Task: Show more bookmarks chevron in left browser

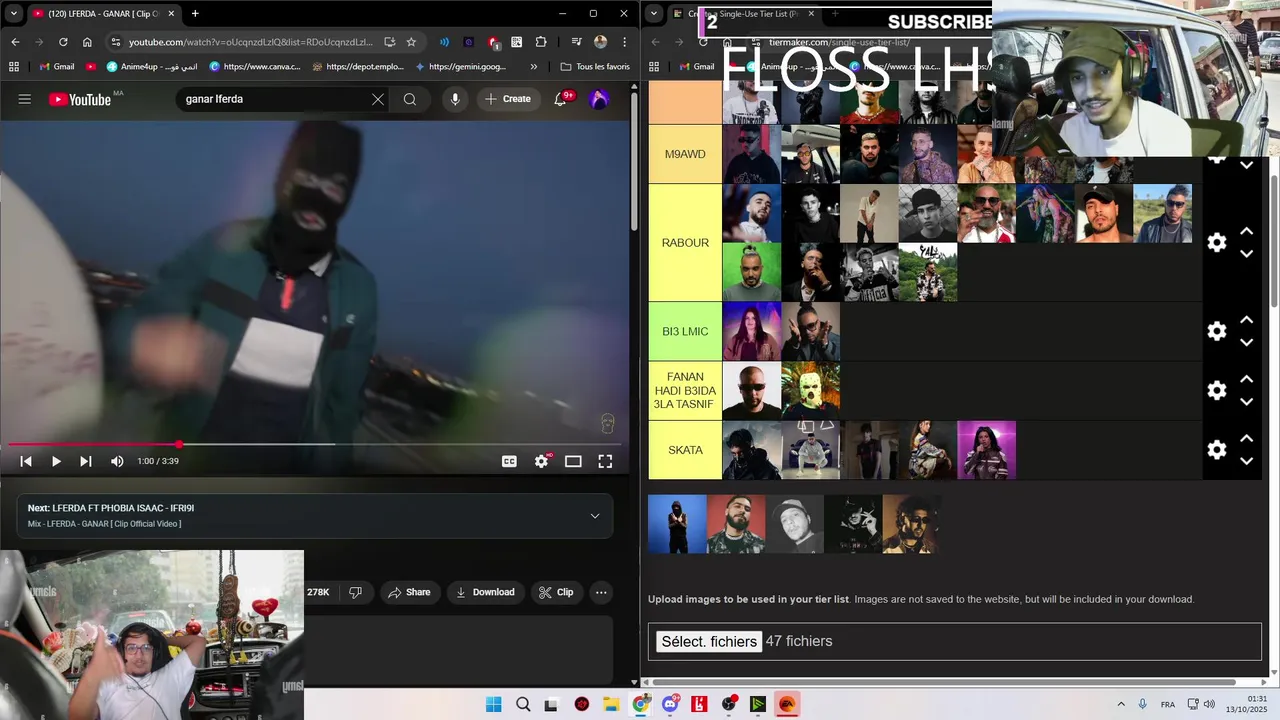Action: coord(533,67)
